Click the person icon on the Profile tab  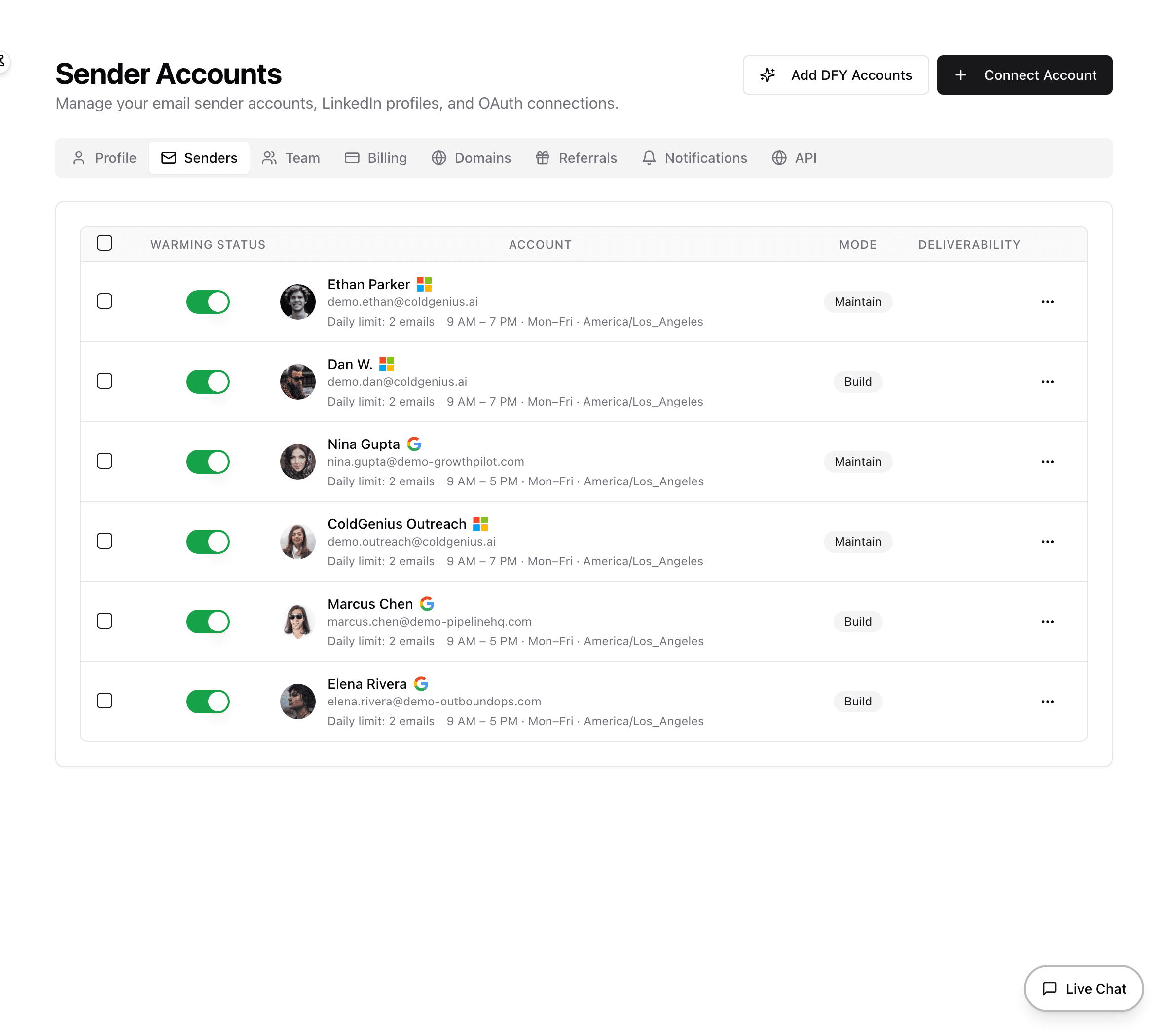pos(79,158)
